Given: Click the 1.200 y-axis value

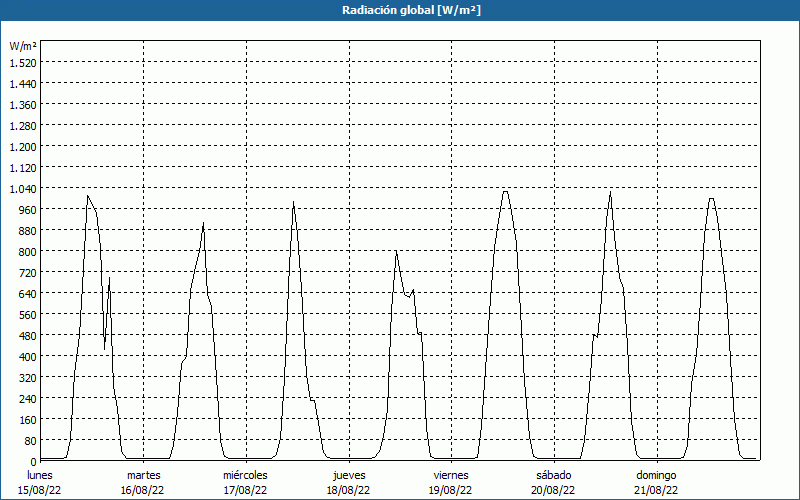Looking at the screenshot, I should (x=23, y=146).
